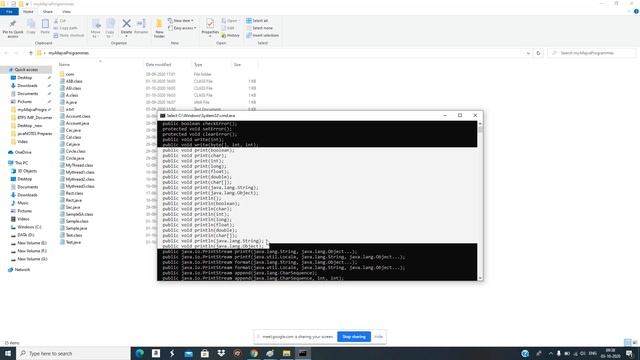Select the Circle.class file
Image resolution: width=640 pixels, height=360 pixels.
point(76,151)
